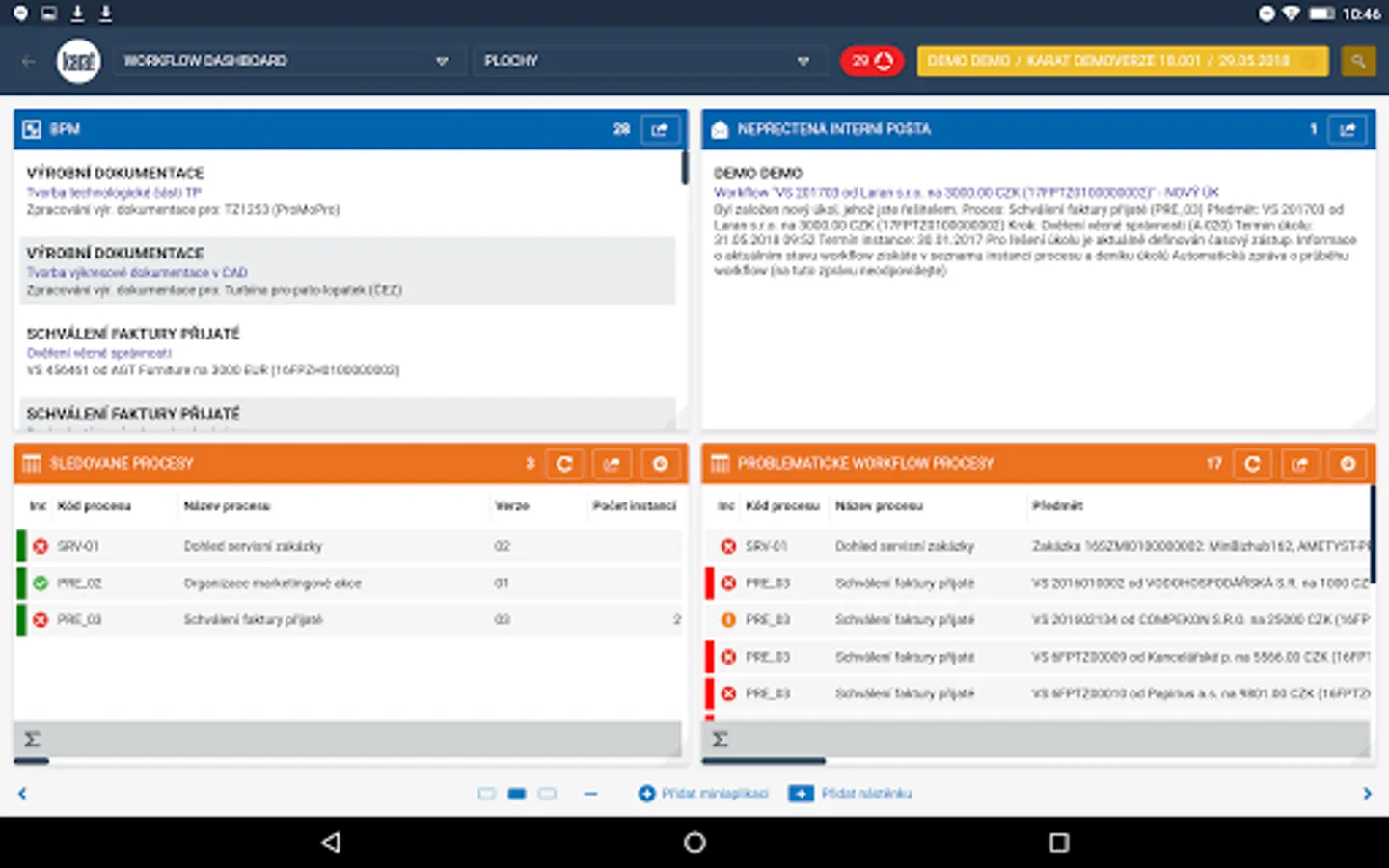Select the middle dashboard page indicator
Screen dimensions: 1389x868
(x=517, y=793)
